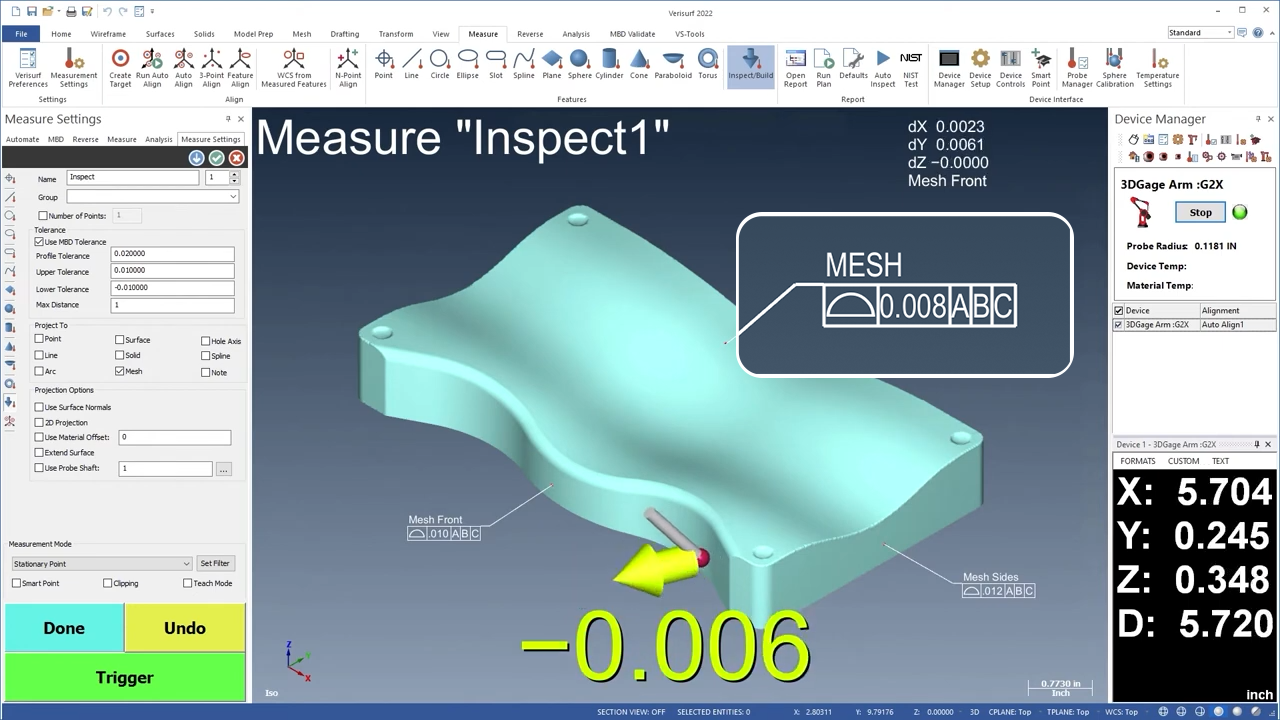
Task: Measure an Ellipse feature
Action: pyautogui.click(x=467, y=64)
